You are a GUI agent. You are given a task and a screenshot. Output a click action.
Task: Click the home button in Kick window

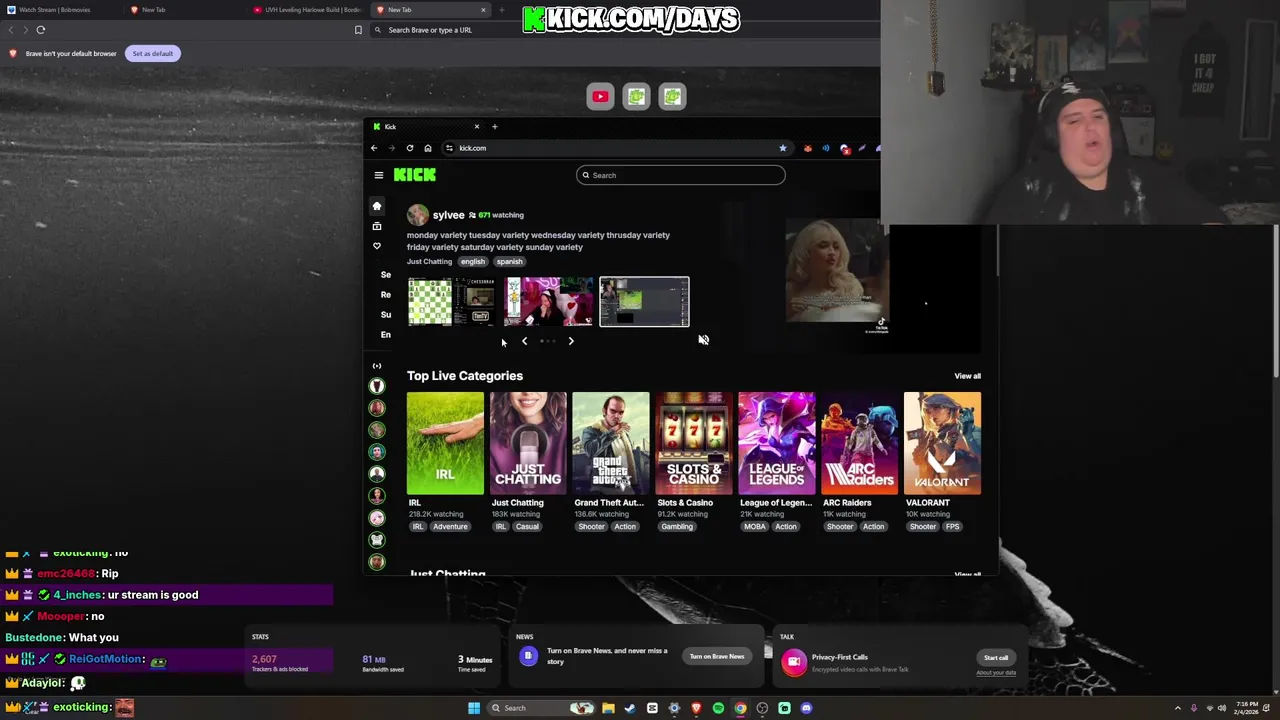[x=427, y=148]
